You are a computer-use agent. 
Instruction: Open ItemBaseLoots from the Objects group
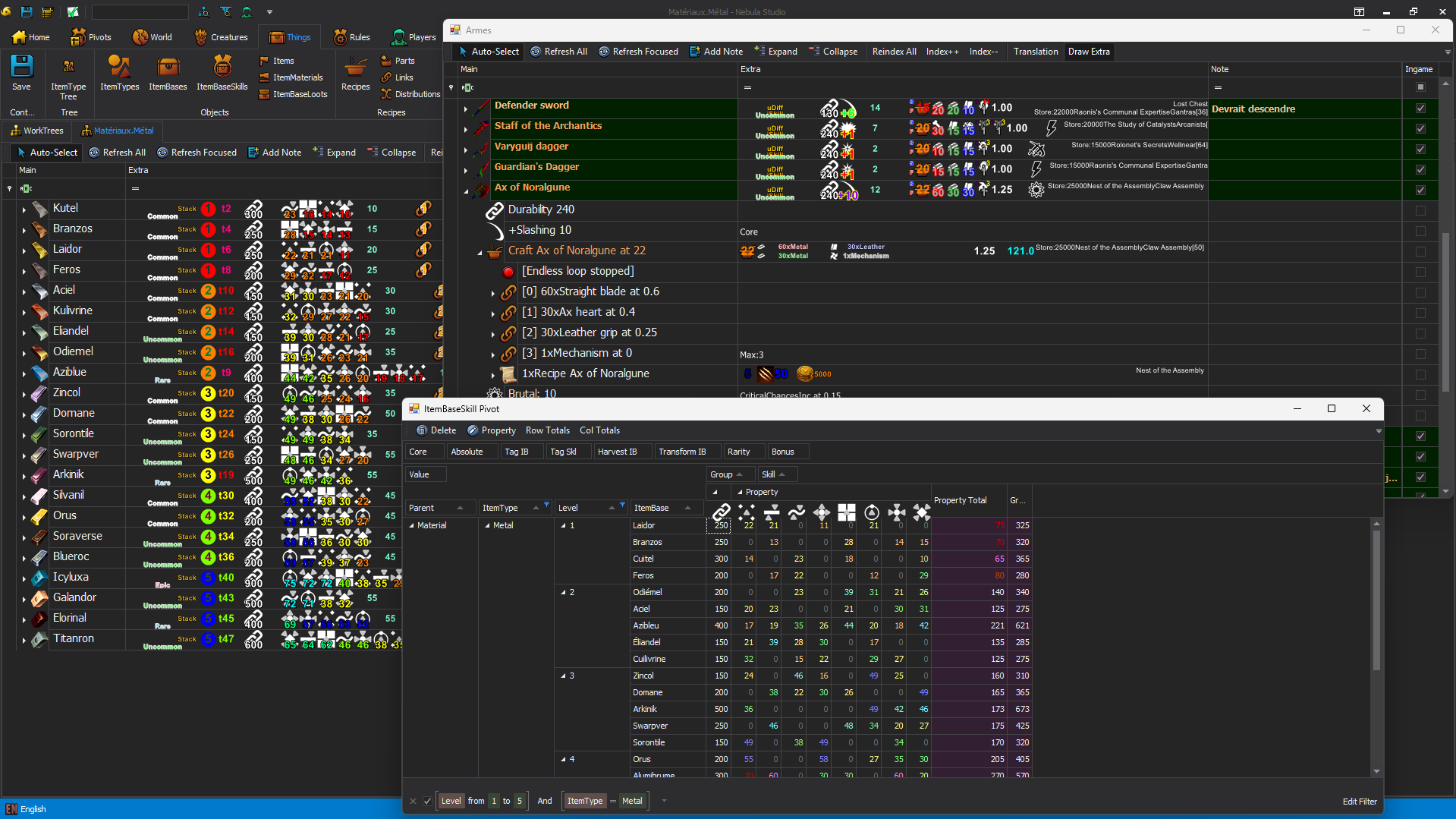[x=294, y=94]
